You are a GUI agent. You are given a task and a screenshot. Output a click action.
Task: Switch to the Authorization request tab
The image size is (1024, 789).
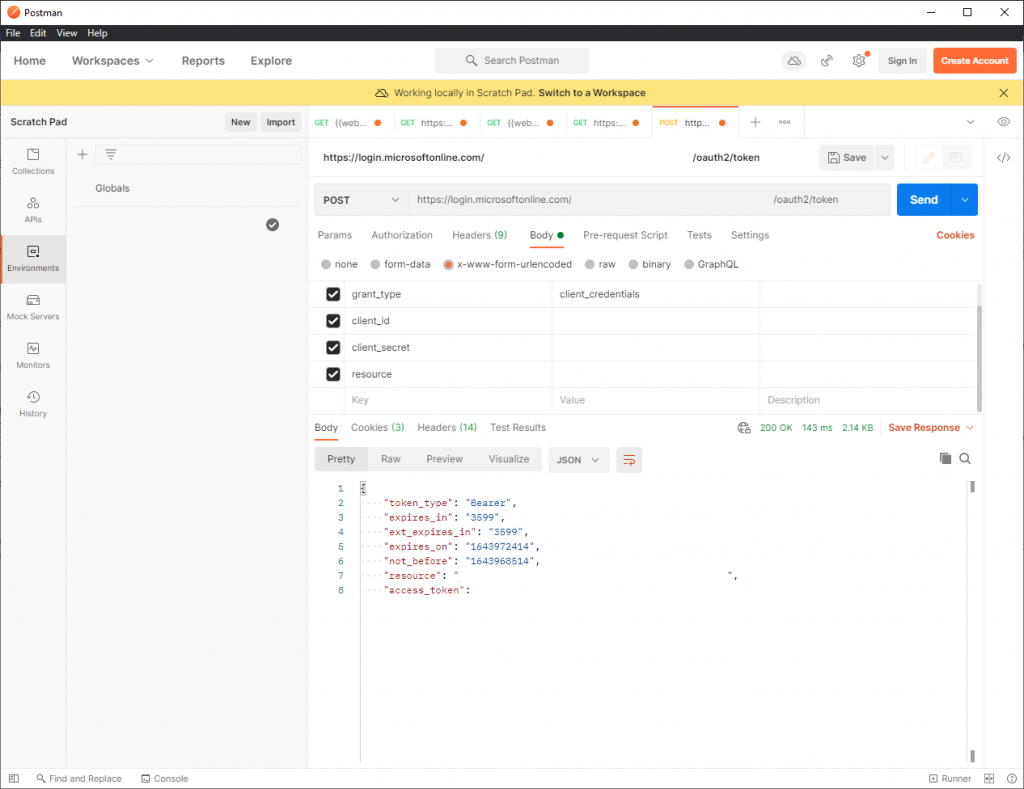point(402,235)
